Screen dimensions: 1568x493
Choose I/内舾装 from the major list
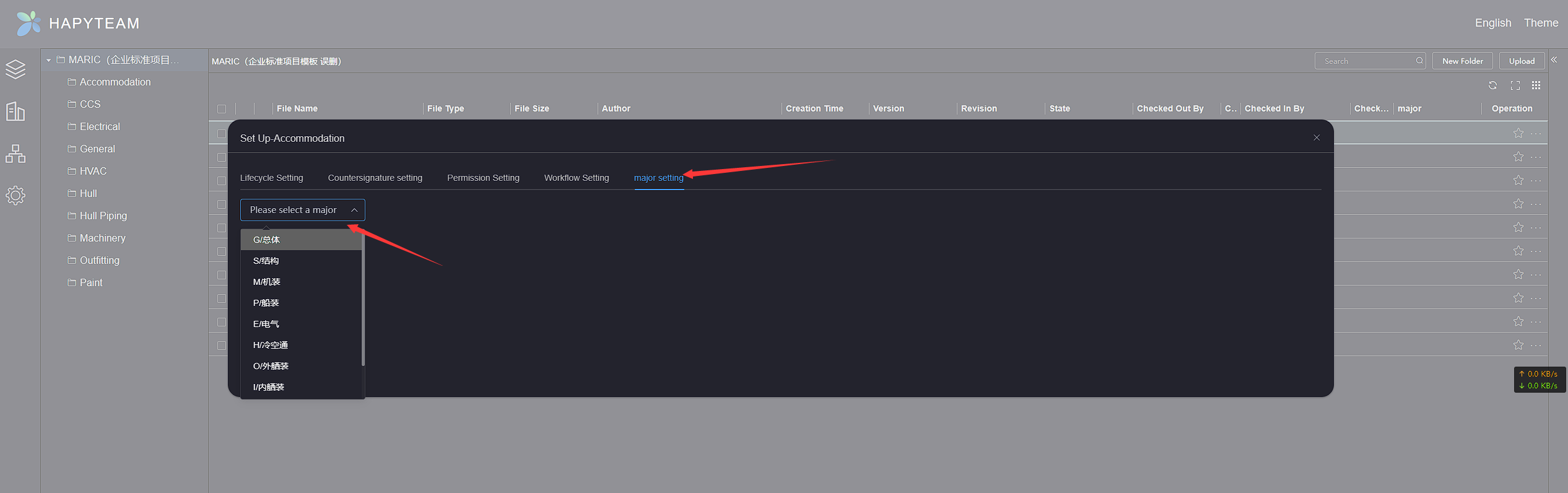tap(301, 387)
